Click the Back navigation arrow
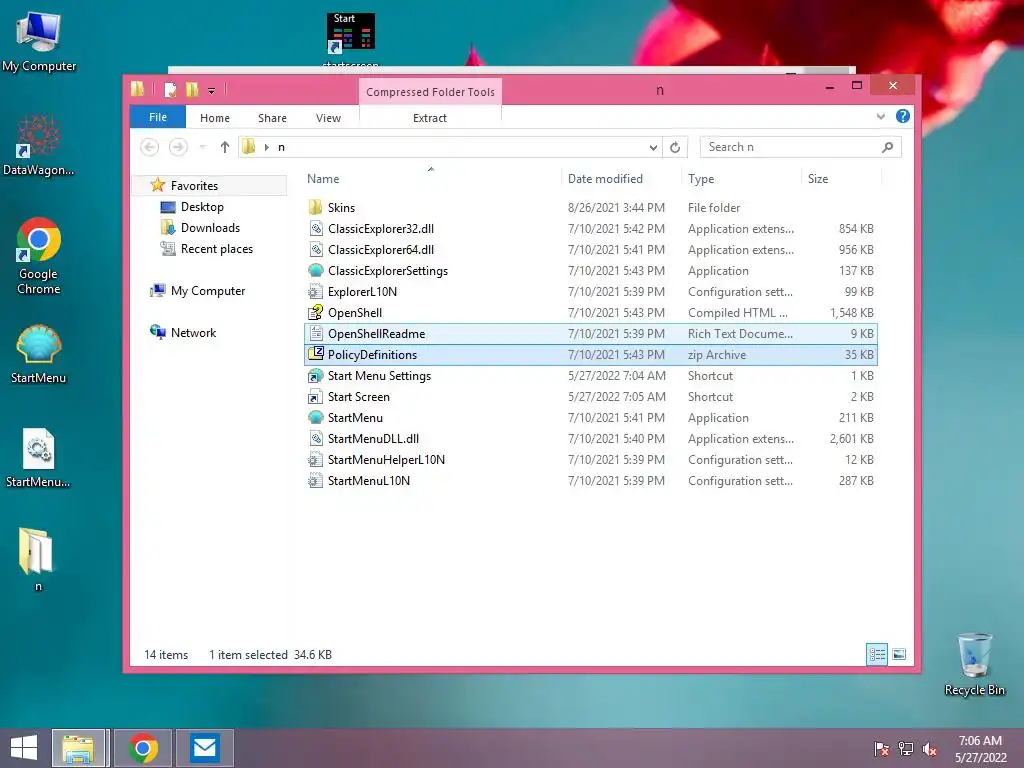 [150, 147]
